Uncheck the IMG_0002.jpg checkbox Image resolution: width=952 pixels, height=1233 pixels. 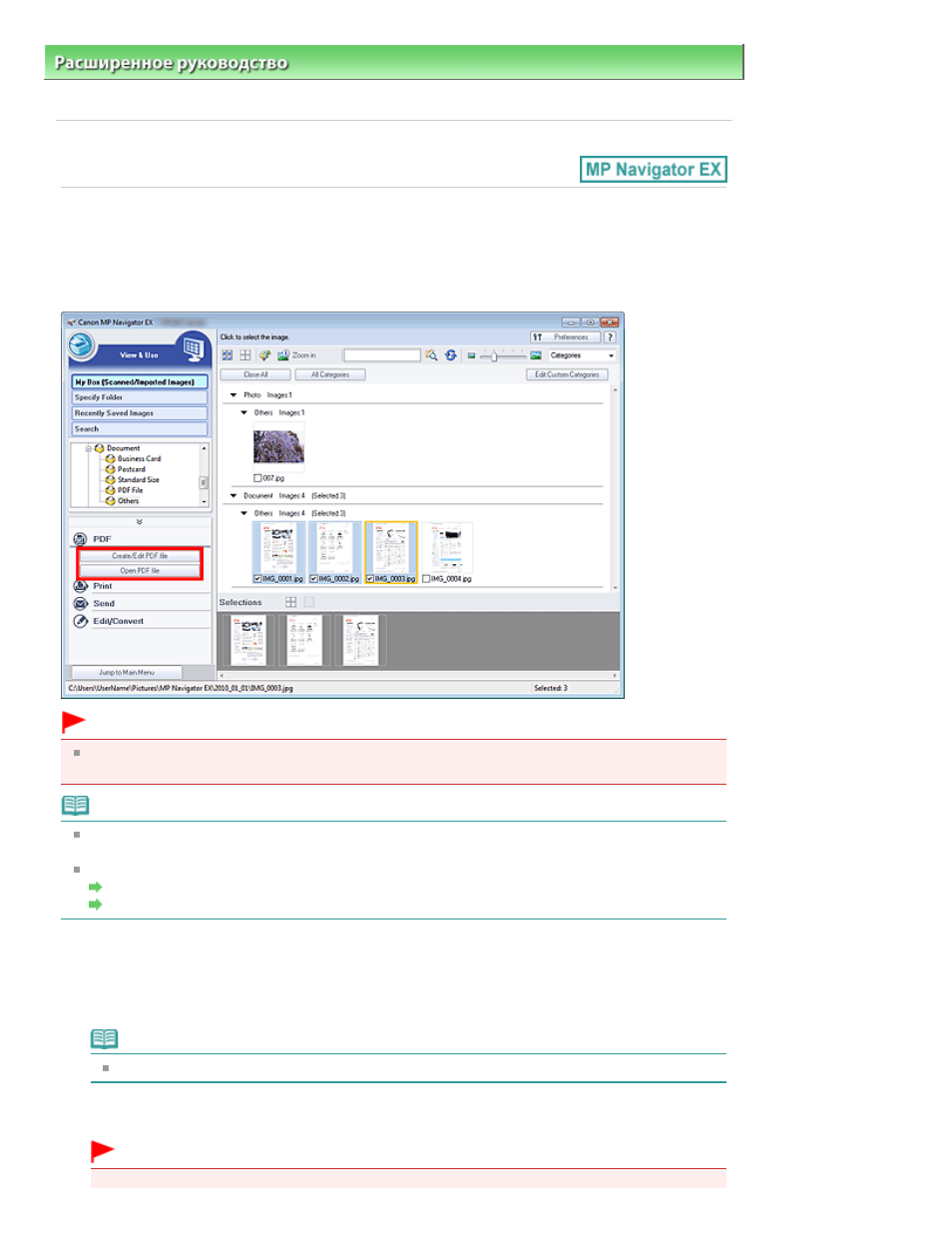(313, 579)
